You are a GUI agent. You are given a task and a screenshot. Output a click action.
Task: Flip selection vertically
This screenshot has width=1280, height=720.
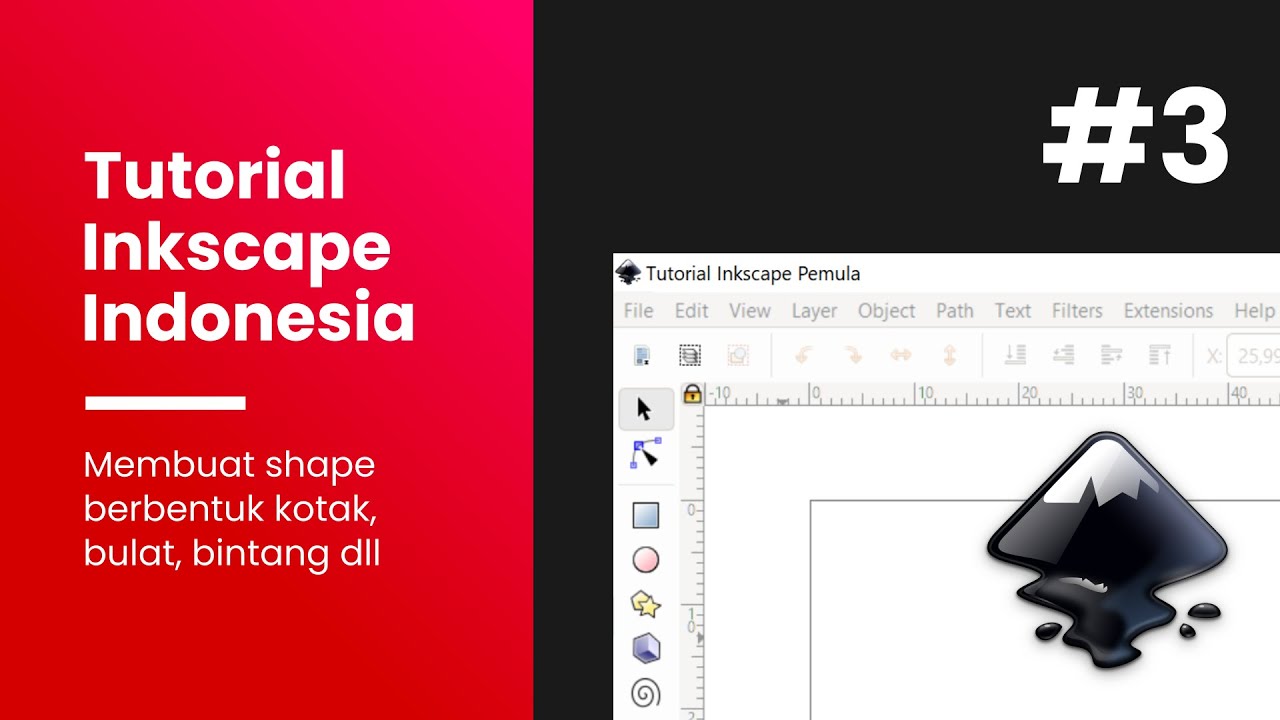click(x=950, y=355)
